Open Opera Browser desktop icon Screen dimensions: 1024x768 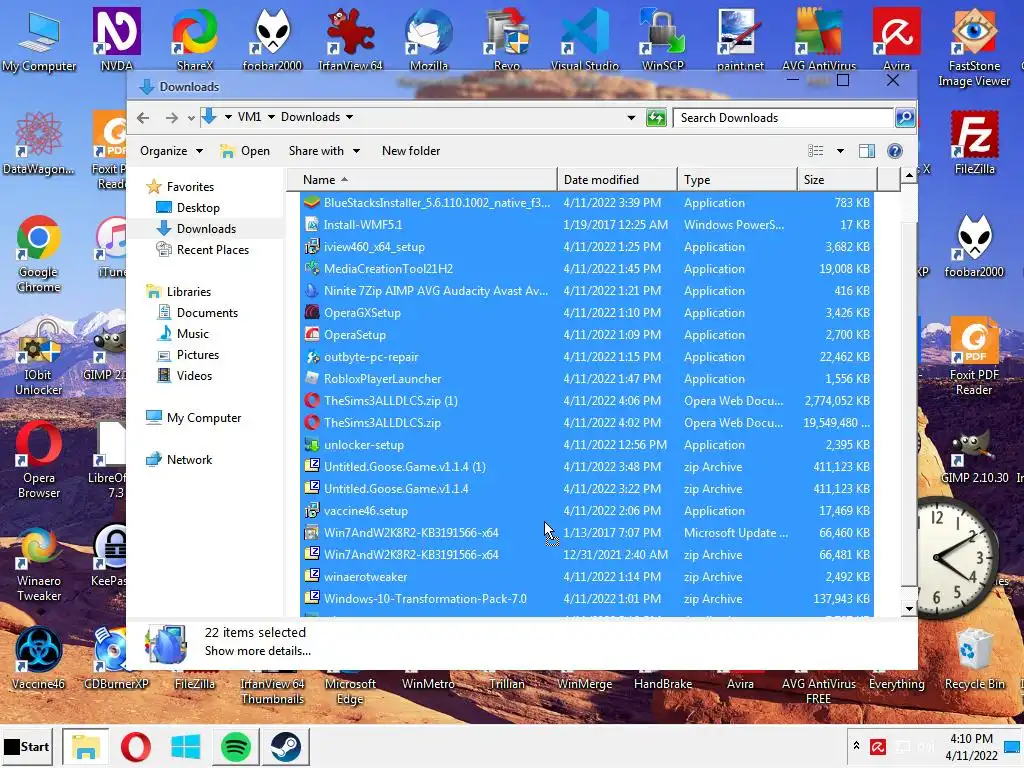(x=39, y=460)
